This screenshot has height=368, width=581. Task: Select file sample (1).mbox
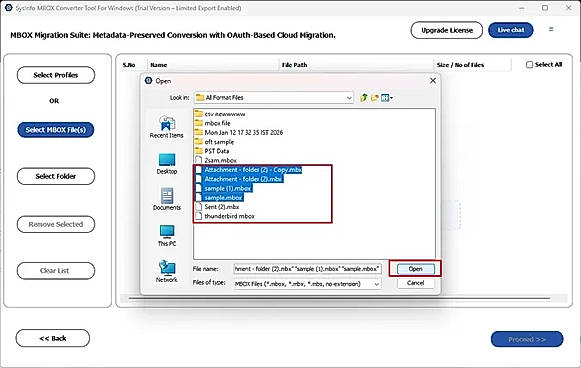tap(223, 188)
